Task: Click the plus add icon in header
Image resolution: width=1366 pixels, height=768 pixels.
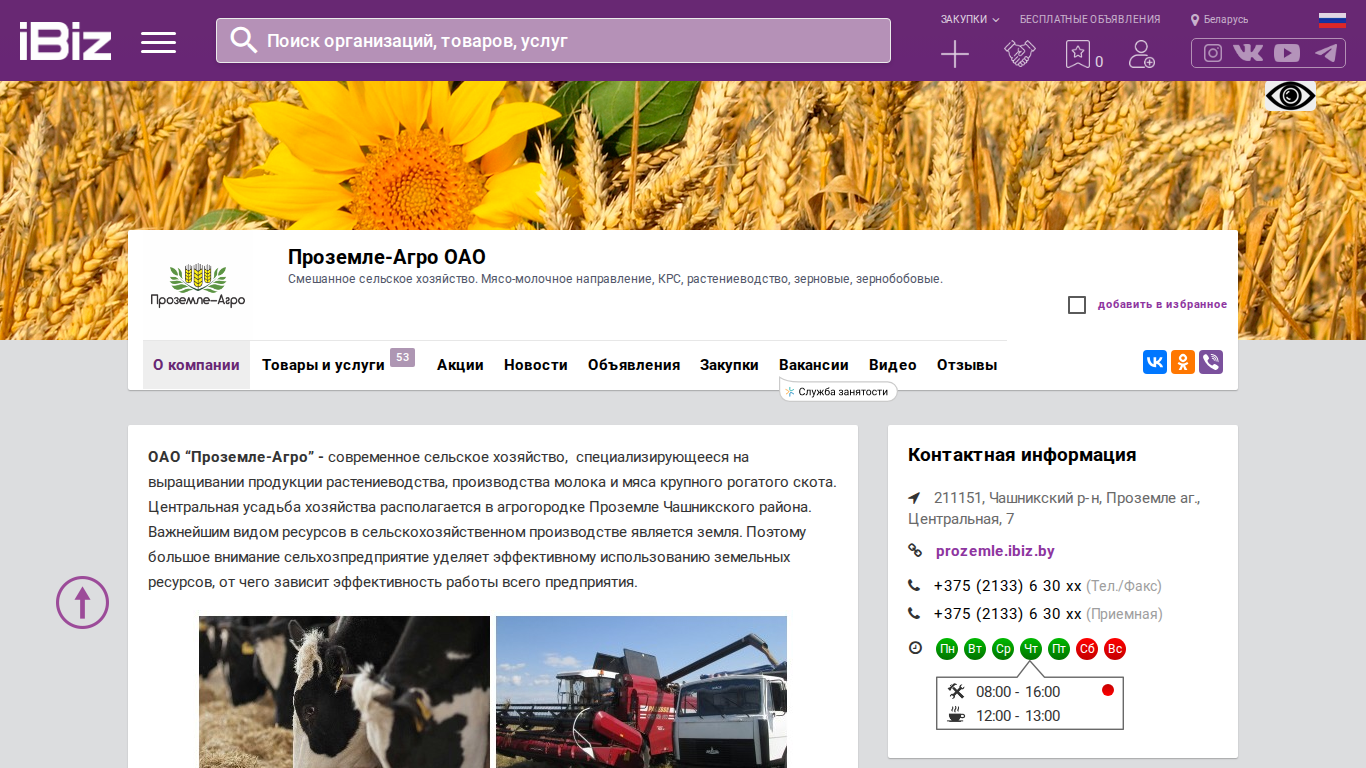Action: click(x=955, y=54)
